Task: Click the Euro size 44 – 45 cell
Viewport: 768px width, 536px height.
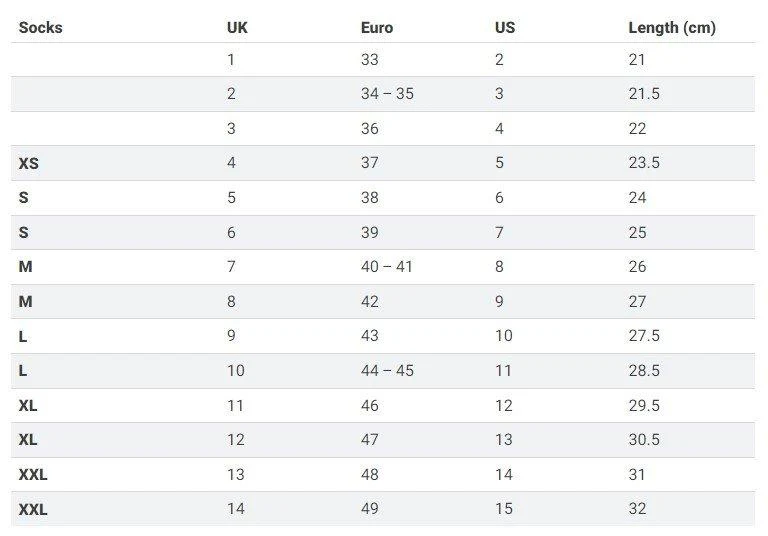Action: click(387, 371)
